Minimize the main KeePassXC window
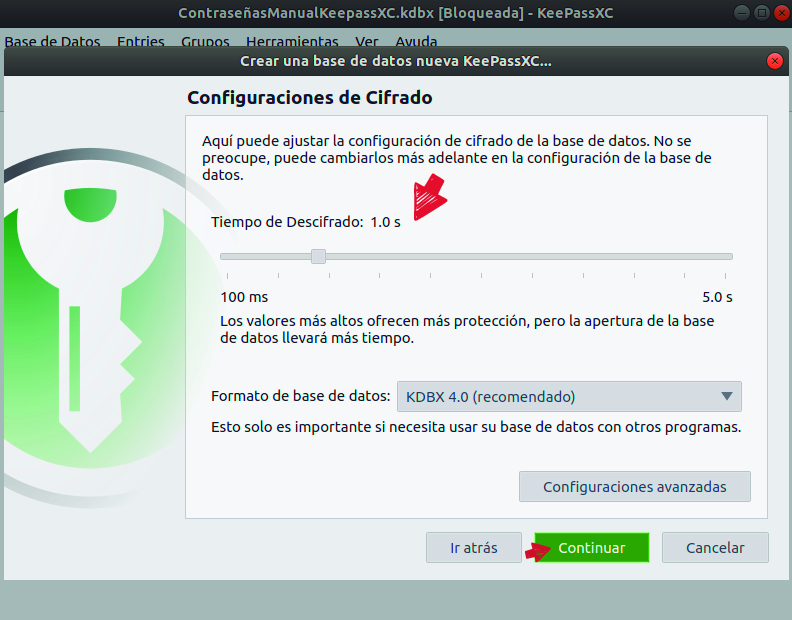792x620 pixels. (x=741, y=13)
